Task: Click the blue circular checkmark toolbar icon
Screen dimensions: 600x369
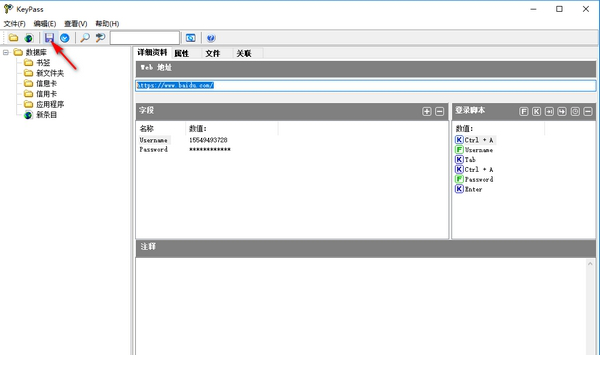Action: (65, 38)
